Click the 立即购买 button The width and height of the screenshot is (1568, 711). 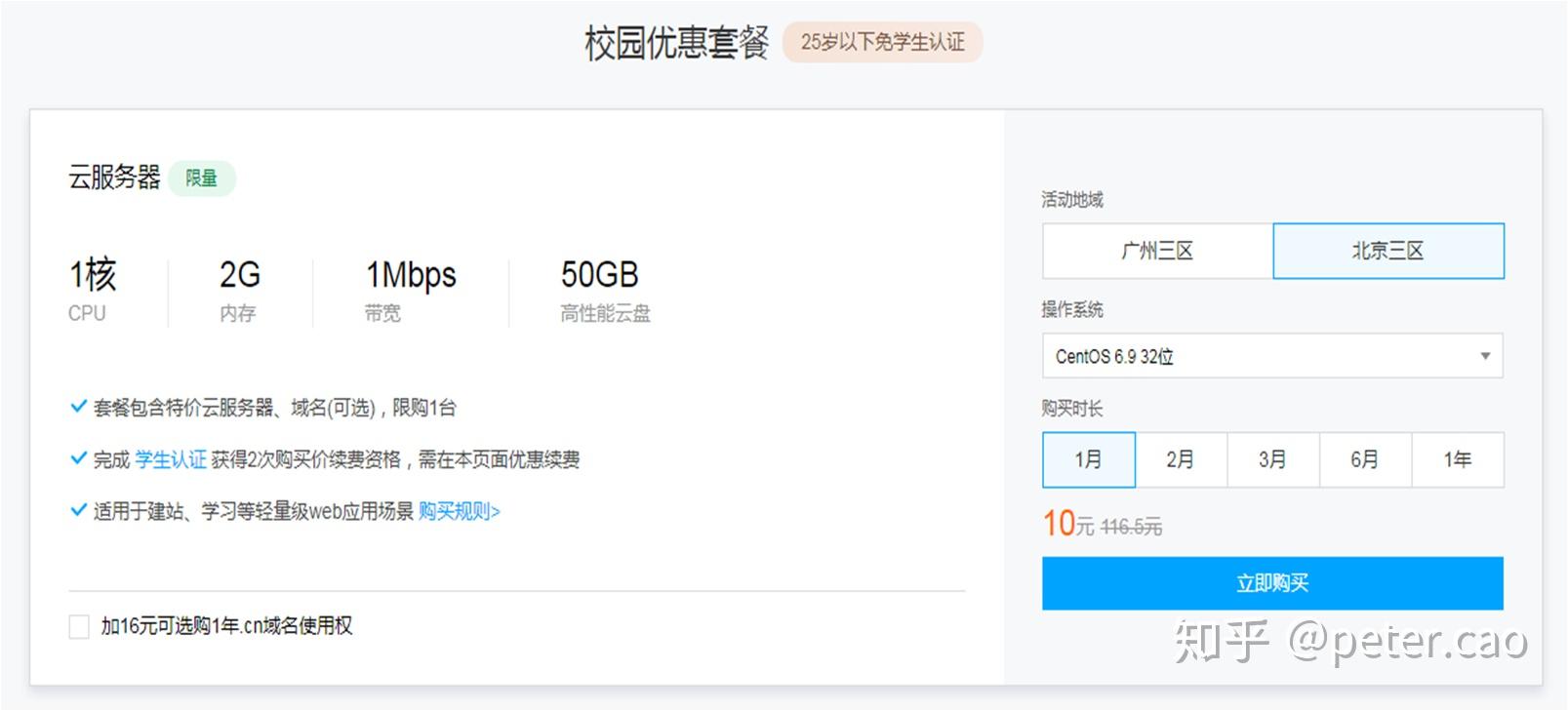click(x=1272, y=583)
